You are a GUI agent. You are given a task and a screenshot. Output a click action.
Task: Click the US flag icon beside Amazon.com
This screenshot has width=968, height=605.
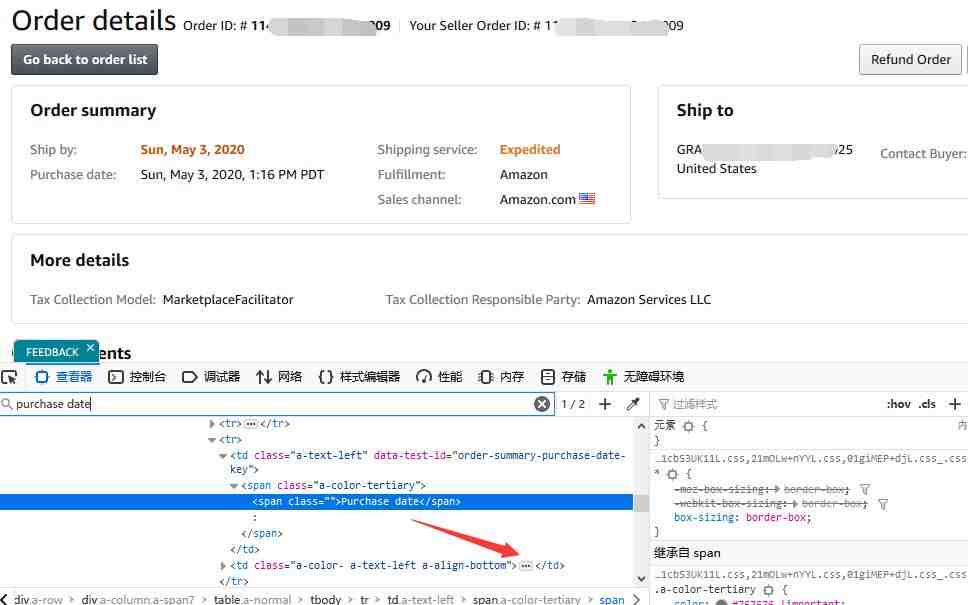coord(587,199)
